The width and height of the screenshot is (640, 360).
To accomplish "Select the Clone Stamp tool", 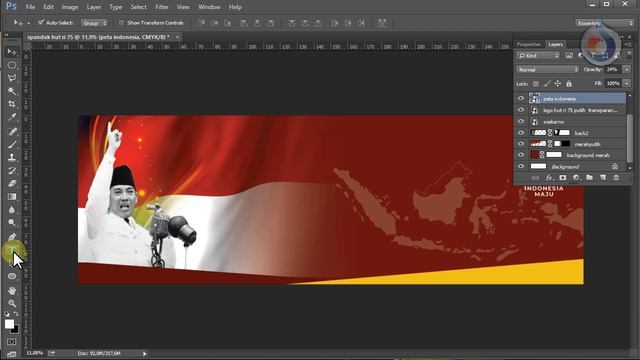I will pos(12,158).
